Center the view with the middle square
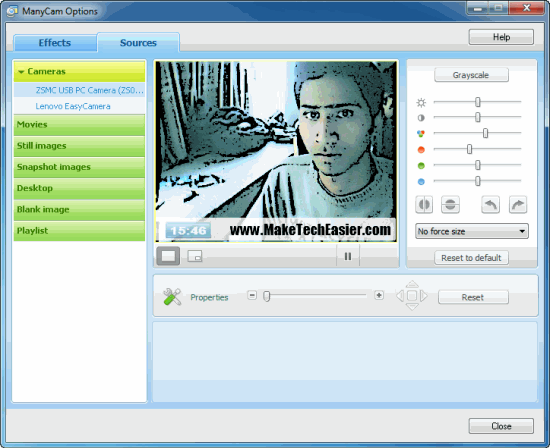 (x=412, y=296)
